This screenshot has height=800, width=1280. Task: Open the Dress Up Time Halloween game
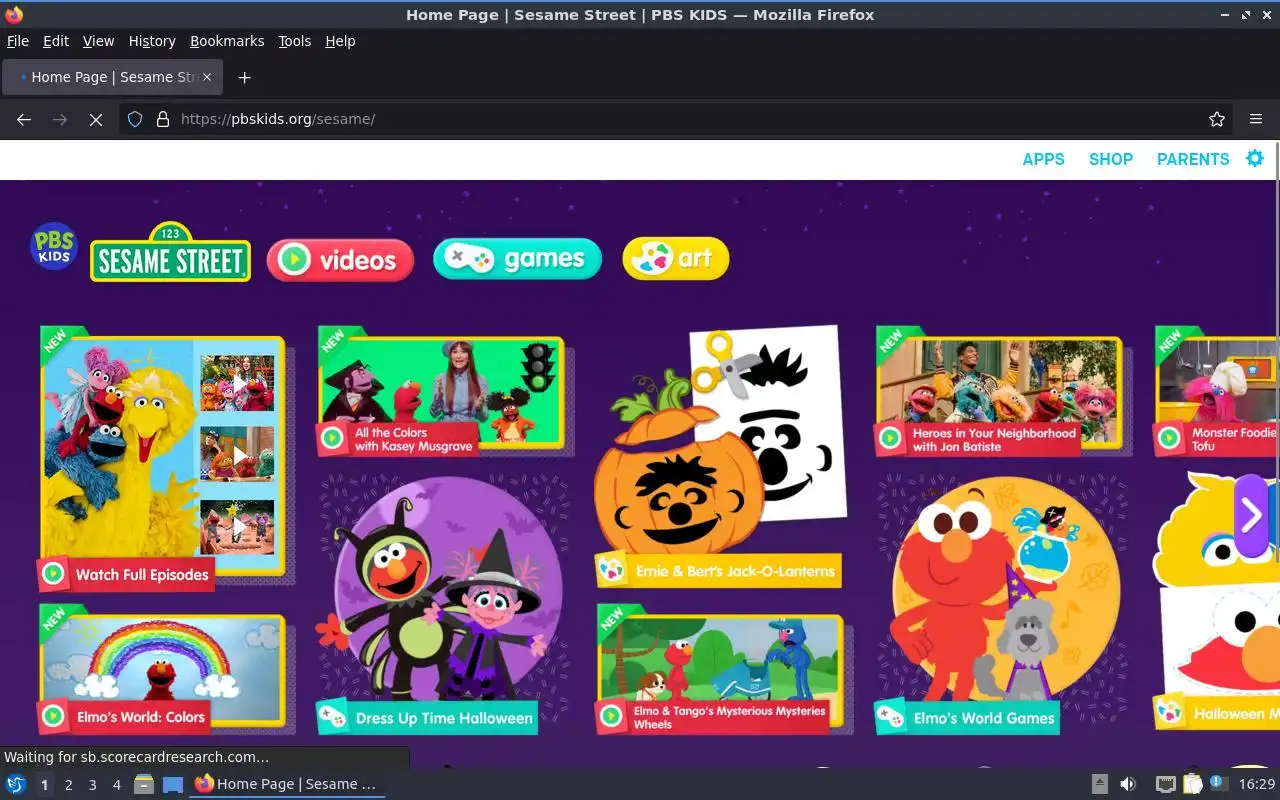[x=441, y=604]
